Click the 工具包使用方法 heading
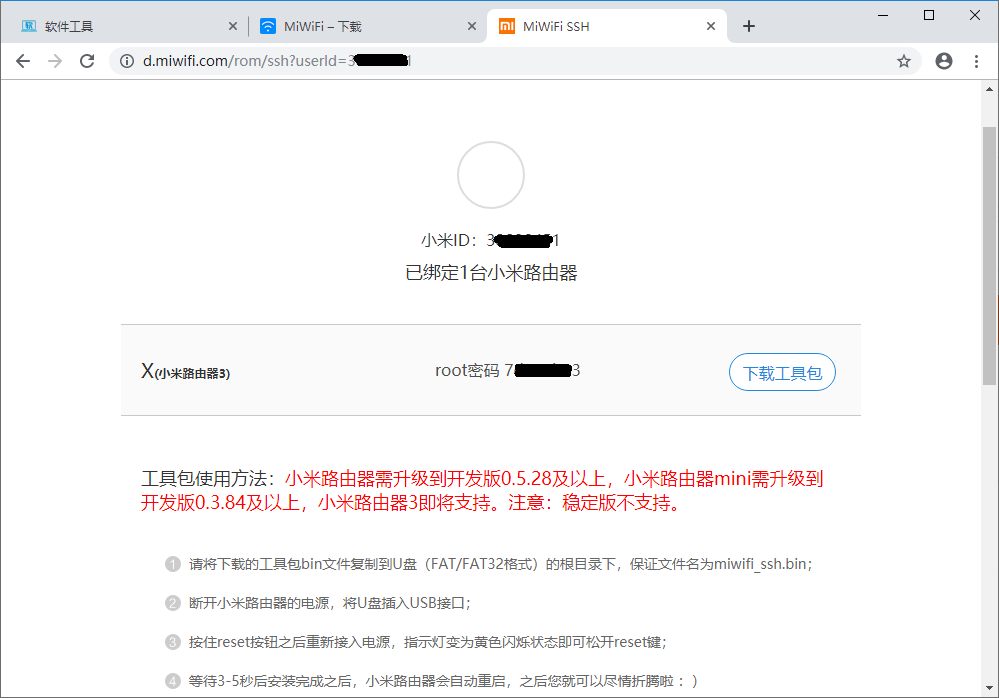Image resolution: width=999 pixels, height=698 pixels. (x=208, y=478)
